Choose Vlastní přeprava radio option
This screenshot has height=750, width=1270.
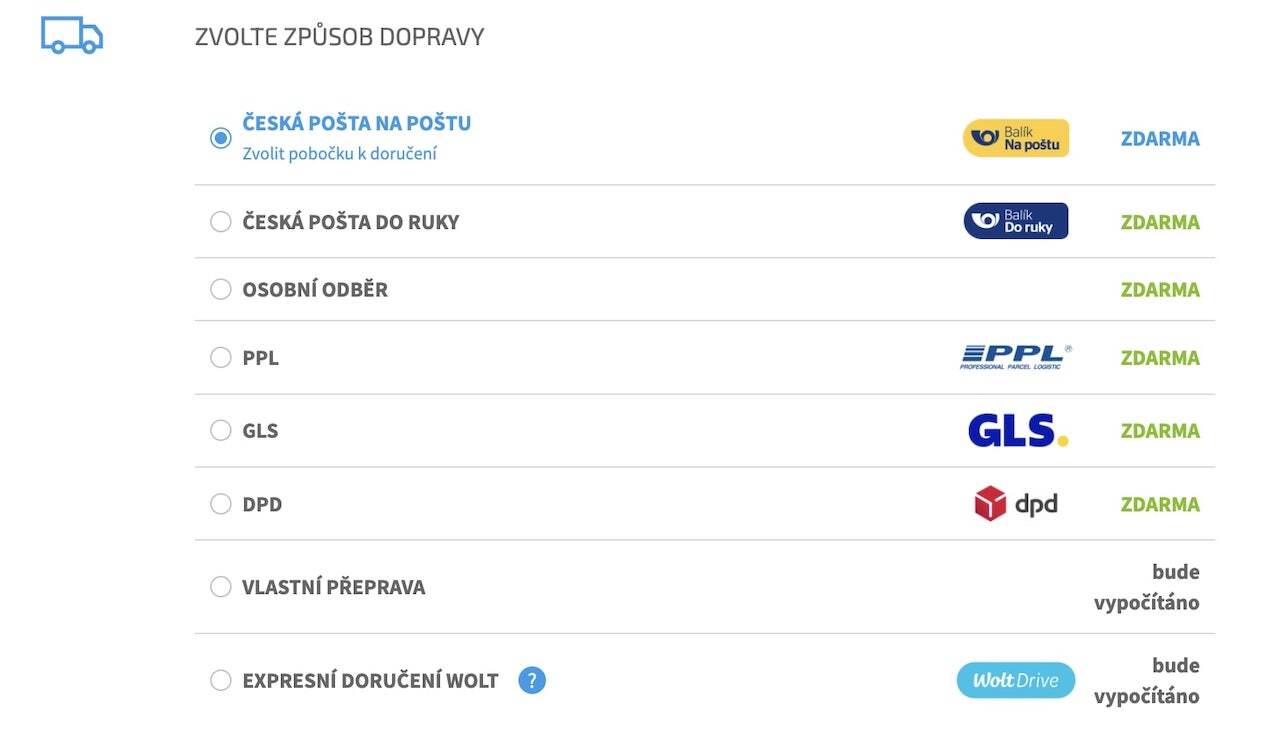[x=221, y=587]
